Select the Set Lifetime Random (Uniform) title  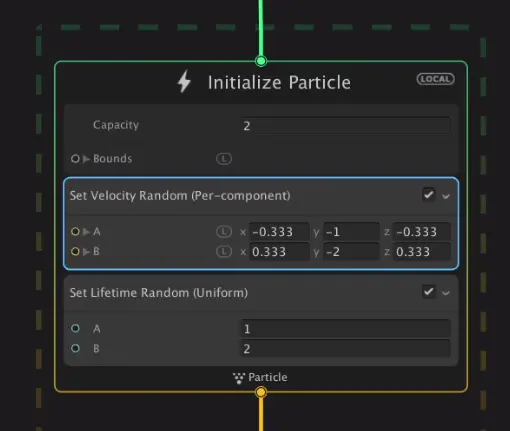point(159,293)
